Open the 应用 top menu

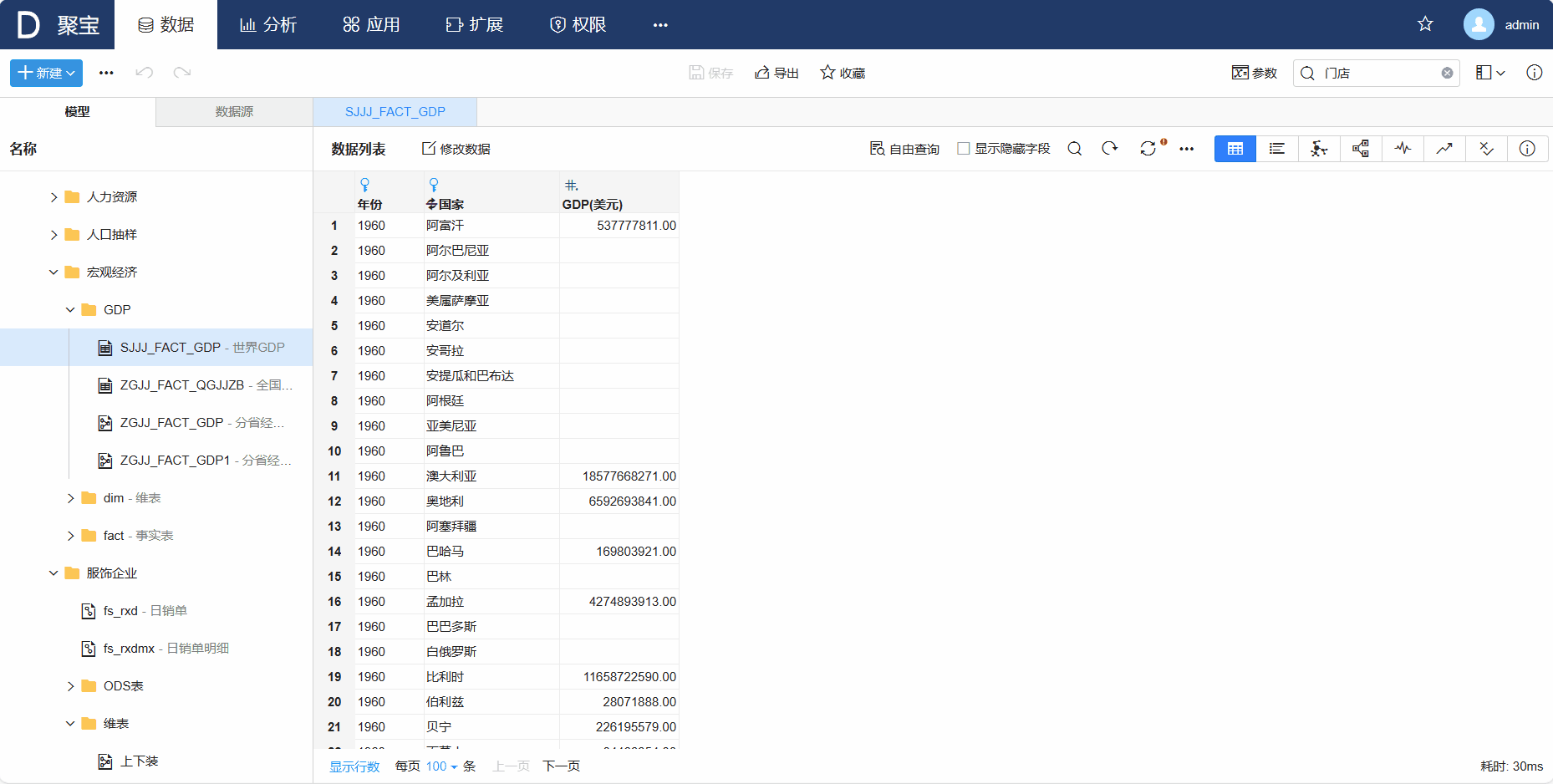(x=371, y=25)
